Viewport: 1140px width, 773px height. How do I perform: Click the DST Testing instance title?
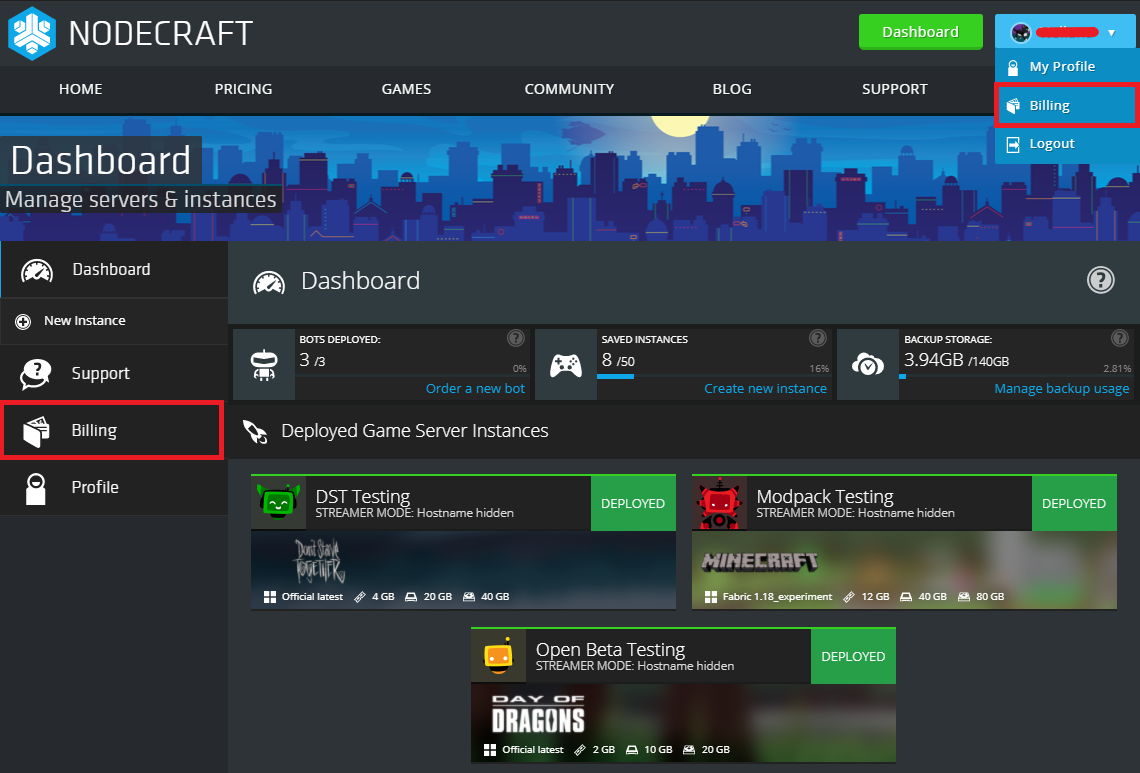(x=363, y=496)
